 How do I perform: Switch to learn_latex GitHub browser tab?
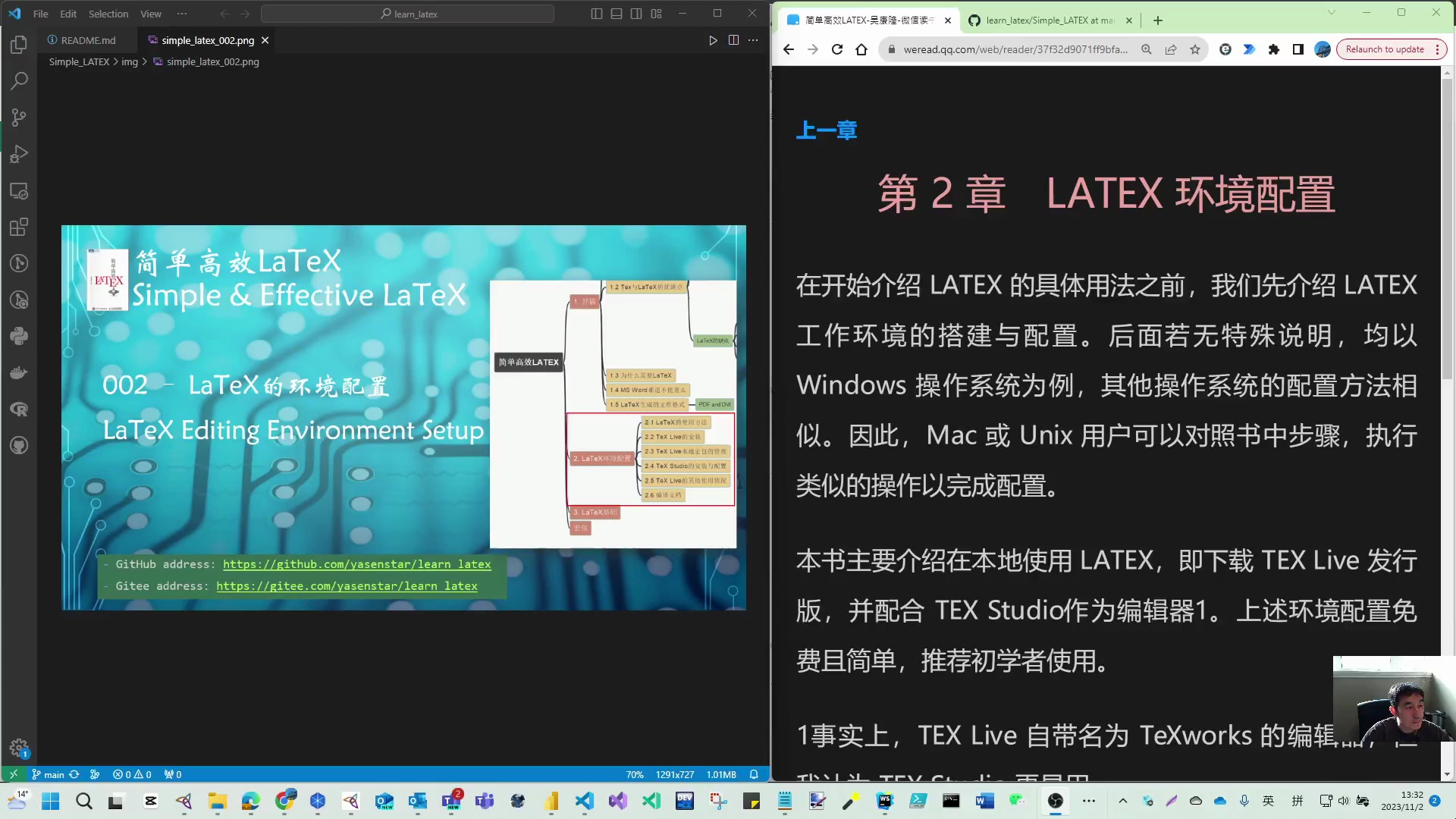[x=1049, y=20]
